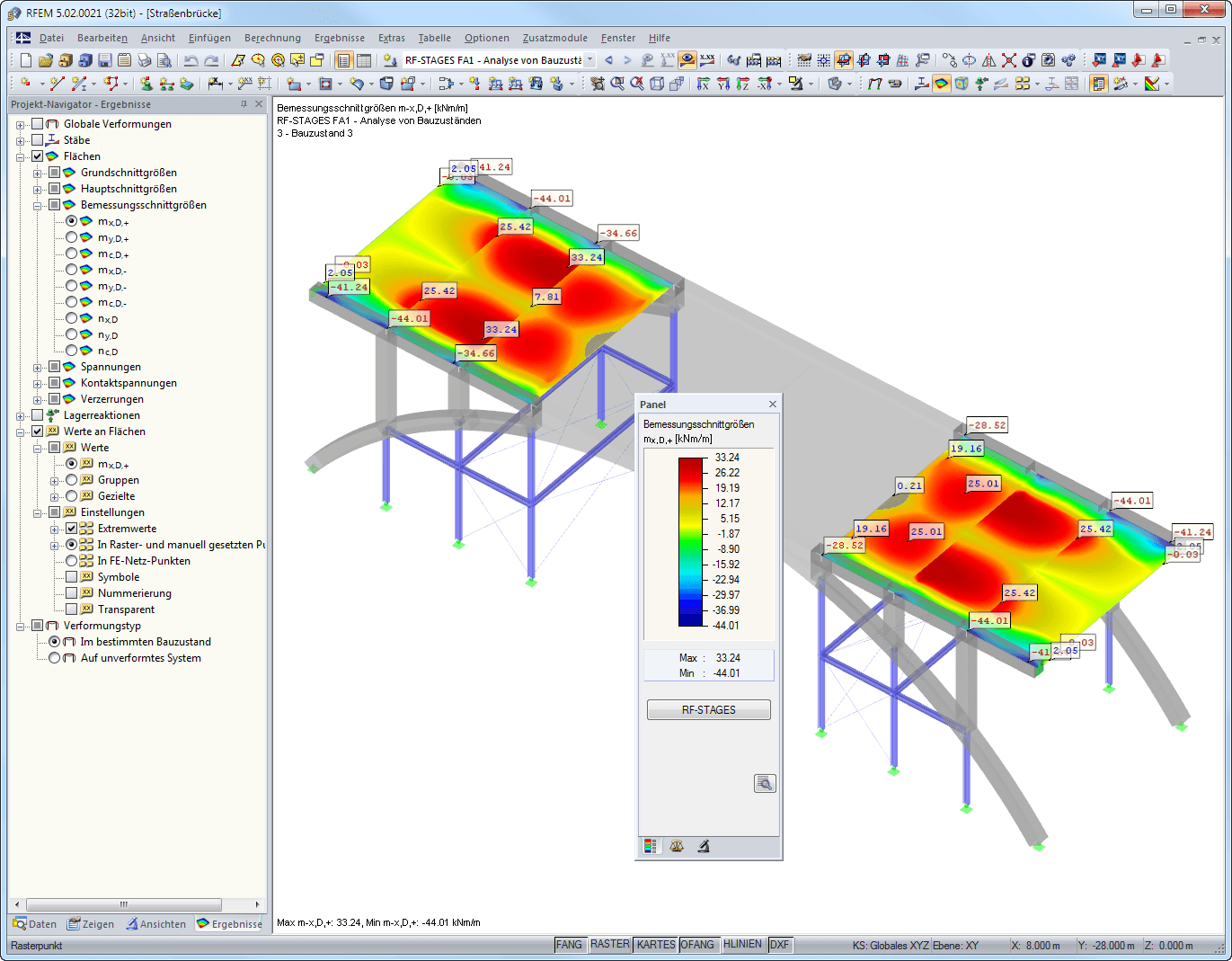Click the info icon in the top toolbar
1232x961 pixels.
tap(1028, 60)
